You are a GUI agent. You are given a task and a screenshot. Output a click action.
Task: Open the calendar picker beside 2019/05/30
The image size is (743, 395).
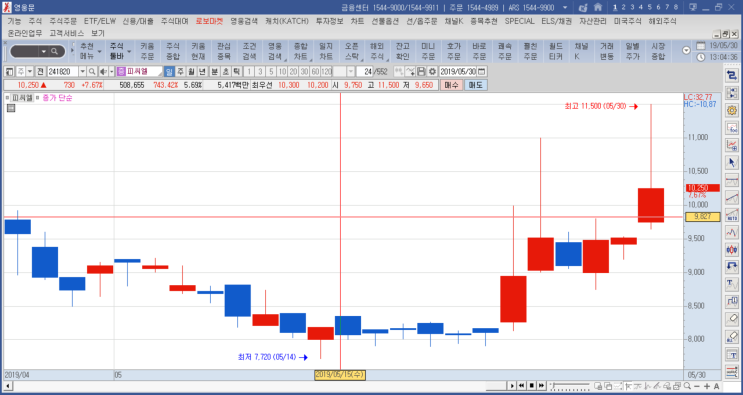coord(481,72)
